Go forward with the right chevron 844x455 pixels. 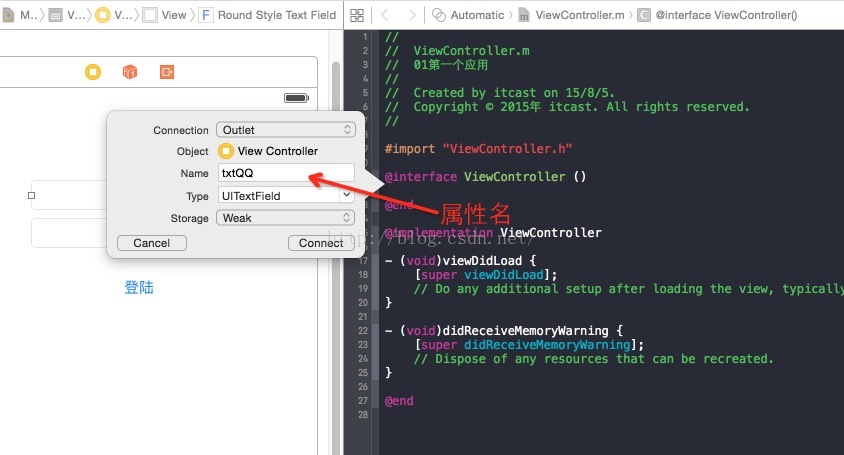click(412, 15)
